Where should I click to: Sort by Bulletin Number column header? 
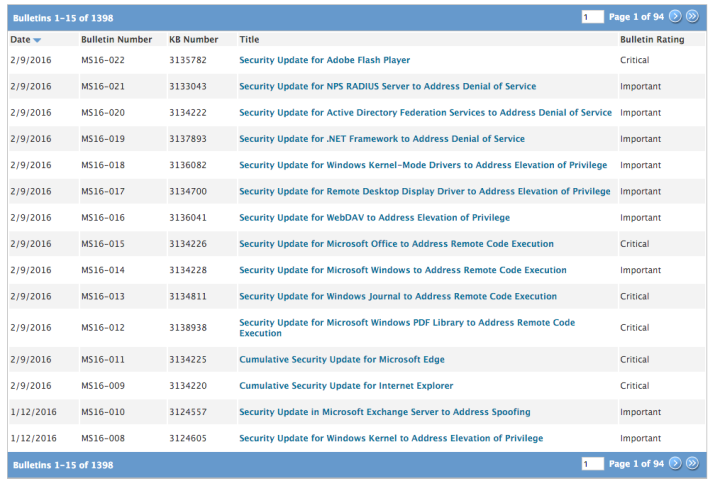coord(116,40)
